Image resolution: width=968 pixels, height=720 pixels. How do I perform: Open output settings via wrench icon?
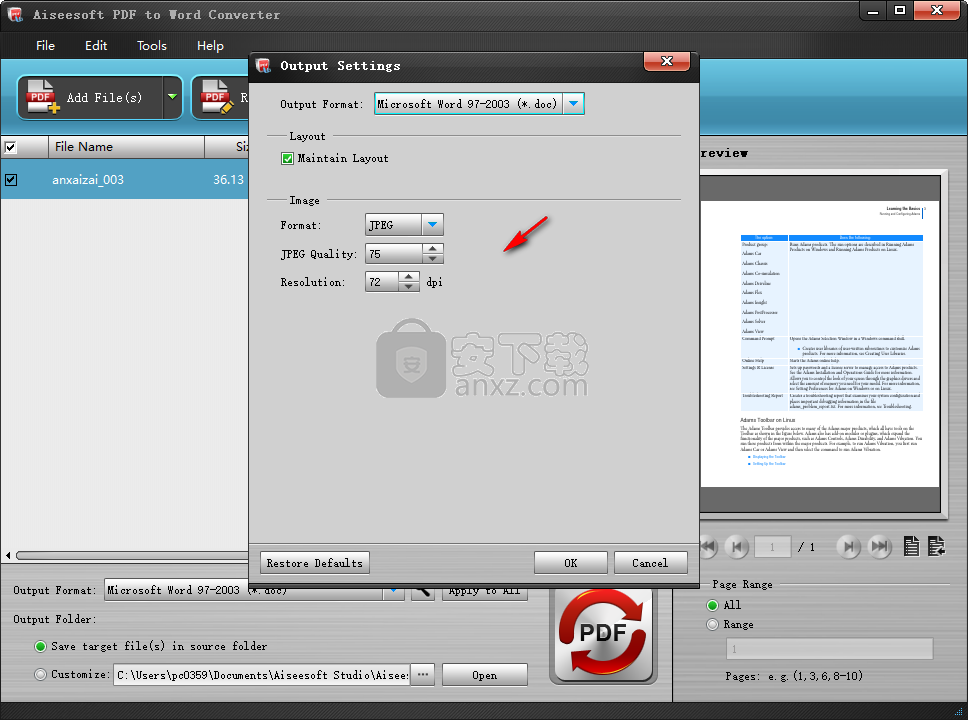pyautogui.click(x=422, y=591)
